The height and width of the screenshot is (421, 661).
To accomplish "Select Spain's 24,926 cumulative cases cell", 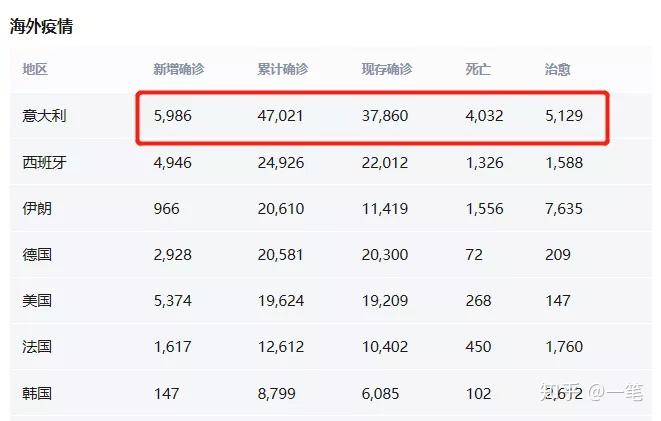I will point(280,162).
